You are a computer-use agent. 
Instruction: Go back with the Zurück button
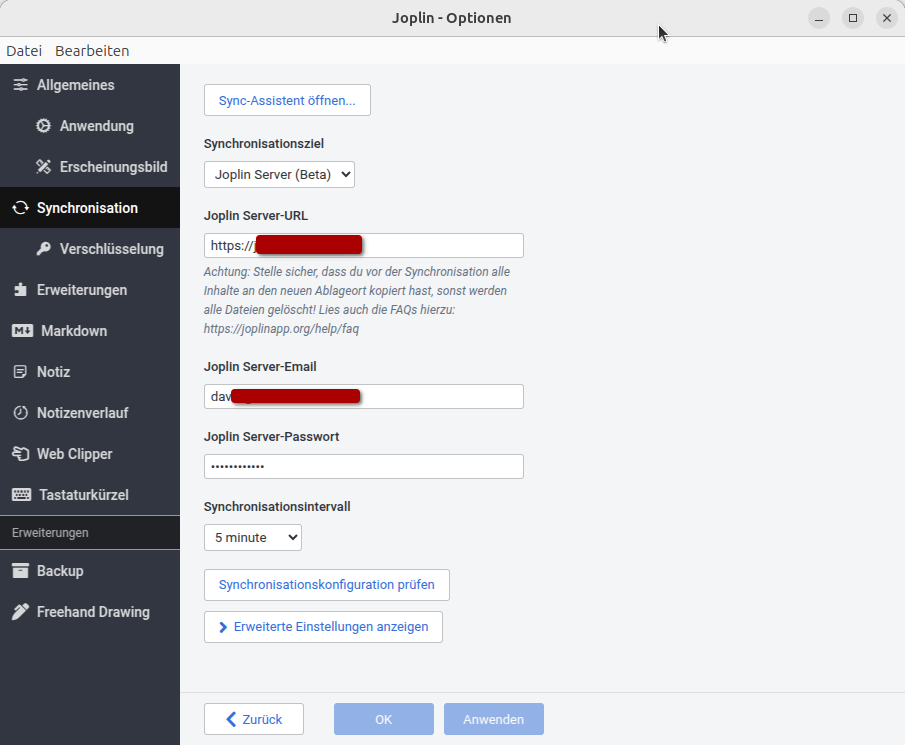click(x=254, y=719)
